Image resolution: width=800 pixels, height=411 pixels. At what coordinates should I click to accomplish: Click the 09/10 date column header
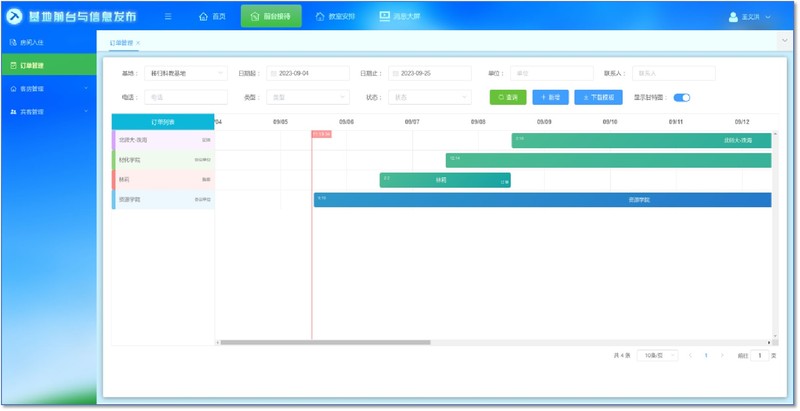(x=610, y=122)
